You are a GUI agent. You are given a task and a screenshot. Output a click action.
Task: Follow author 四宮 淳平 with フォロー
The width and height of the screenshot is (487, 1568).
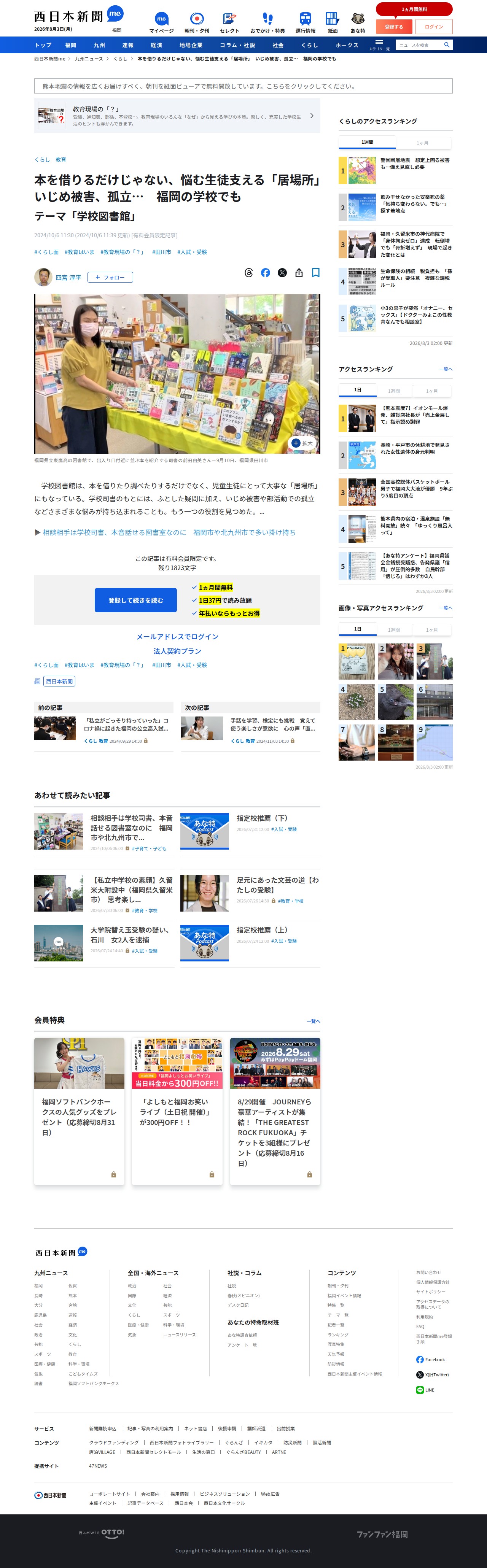[110, 277]
